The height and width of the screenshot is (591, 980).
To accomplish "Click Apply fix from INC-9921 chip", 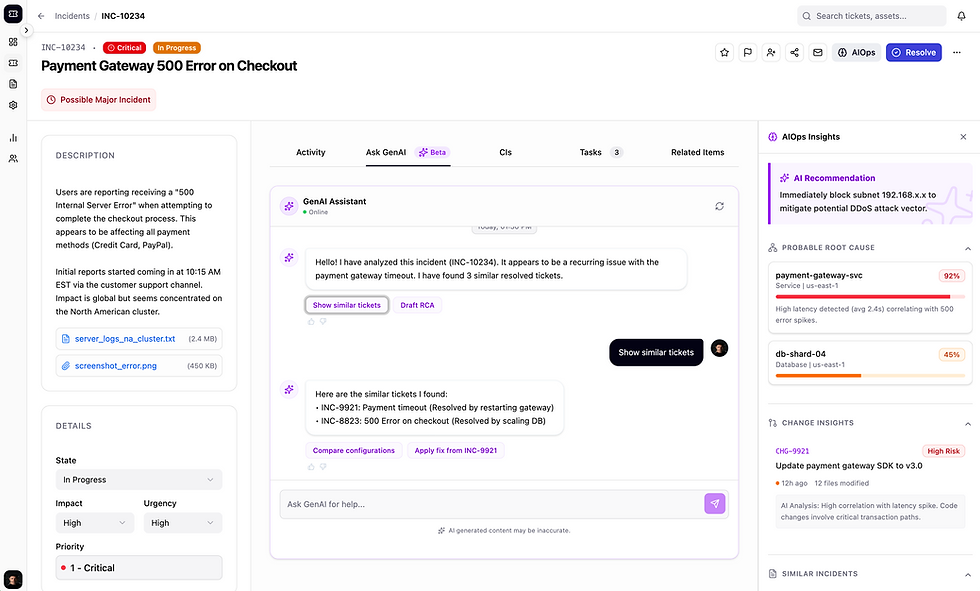I will (456, 450).
